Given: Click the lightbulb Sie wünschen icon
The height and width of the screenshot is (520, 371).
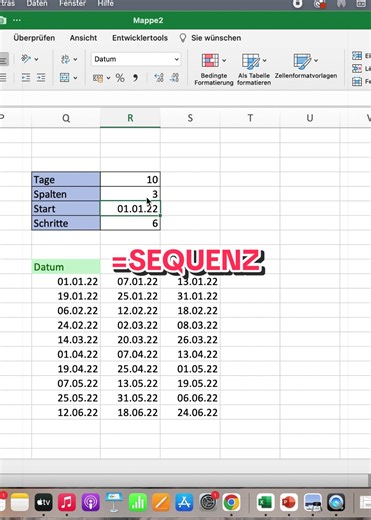Looking at the screenshot, I should (183, 38).
